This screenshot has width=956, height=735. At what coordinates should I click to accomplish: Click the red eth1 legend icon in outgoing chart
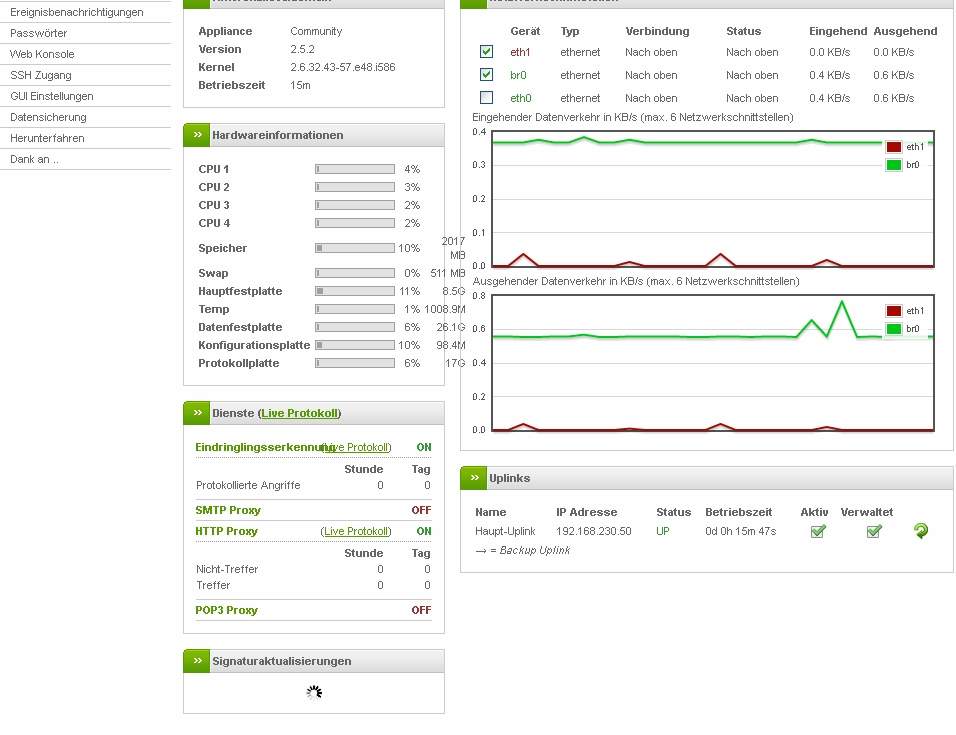(x=893, y=311)
